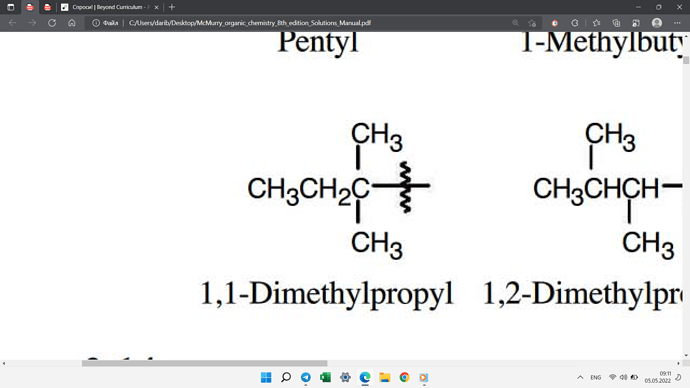Screen dimensions: 690x388
Task: Click the file path address bar
Action: click(x=250, y=23)
